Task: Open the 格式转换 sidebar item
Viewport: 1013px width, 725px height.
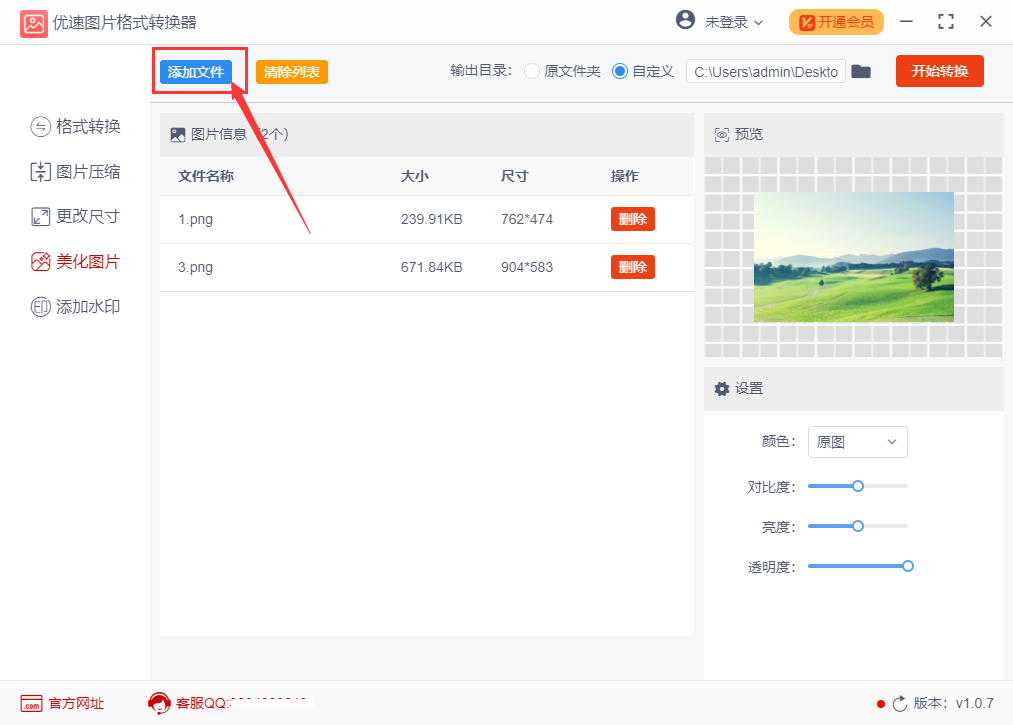Action: click(x=76, y=127)
